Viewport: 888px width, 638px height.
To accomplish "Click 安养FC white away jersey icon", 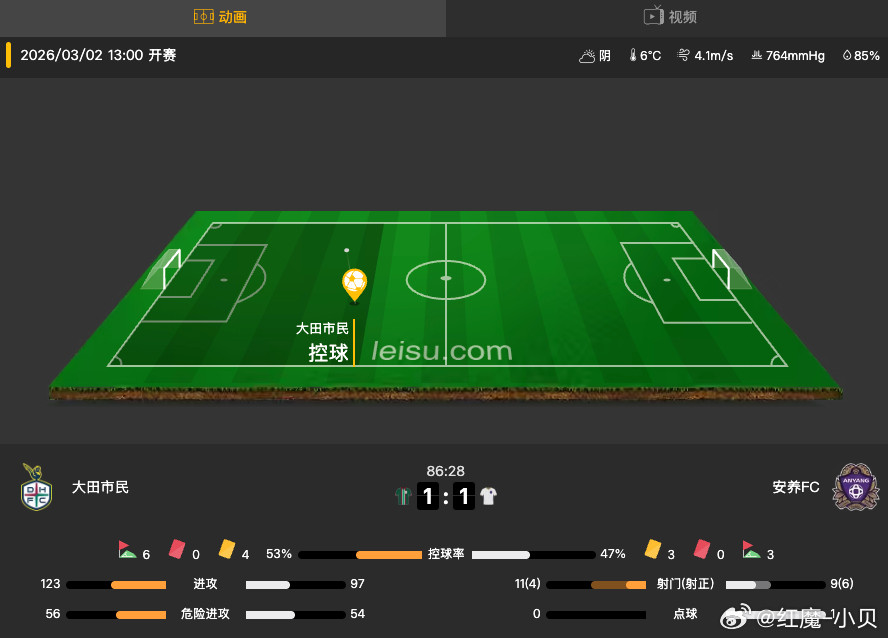I will coord(488,496).
